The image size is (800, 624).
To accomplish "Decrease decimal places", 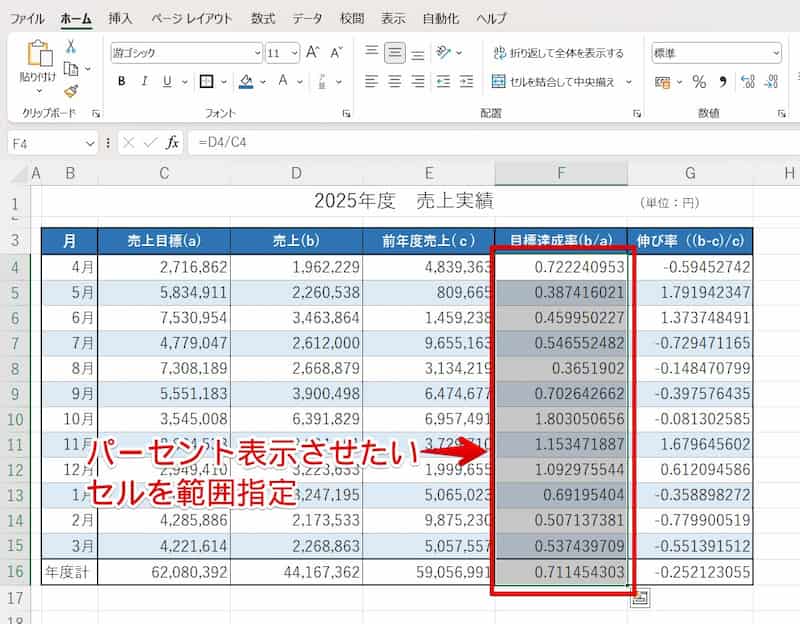I will point(771,83).
